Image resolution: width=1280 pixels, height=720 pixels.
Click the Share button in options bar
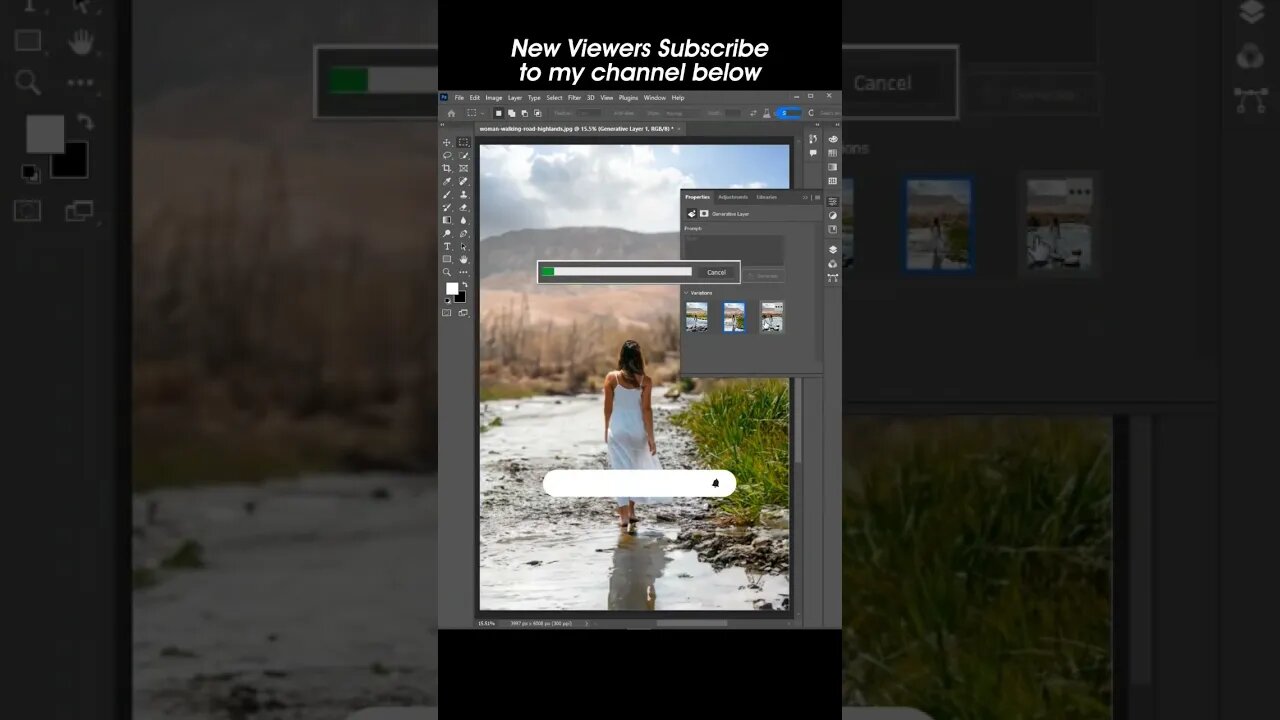tap(789, 113)
